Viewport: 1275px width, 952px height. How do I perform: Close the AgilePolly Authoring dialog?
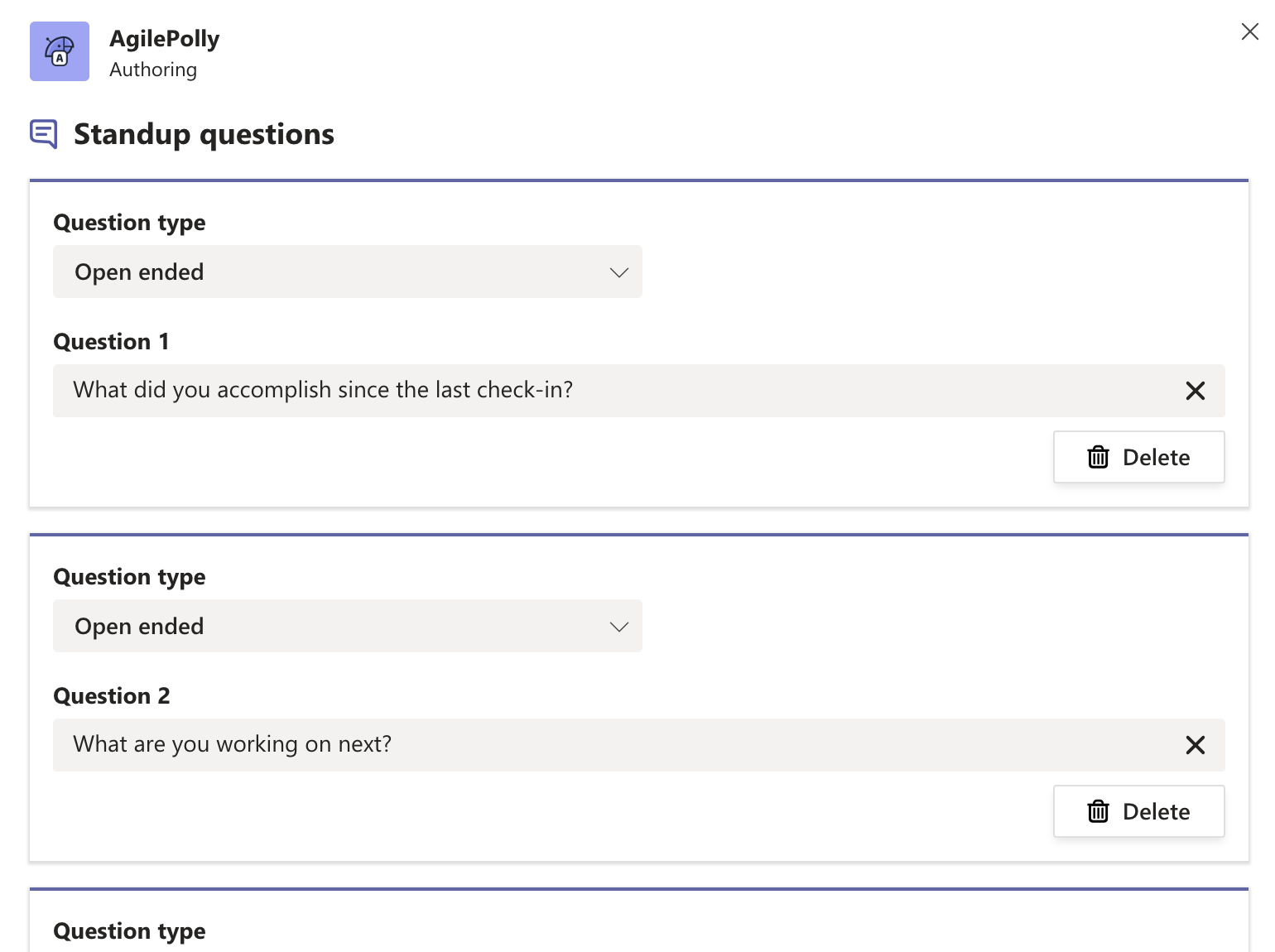click(1250, 31)
